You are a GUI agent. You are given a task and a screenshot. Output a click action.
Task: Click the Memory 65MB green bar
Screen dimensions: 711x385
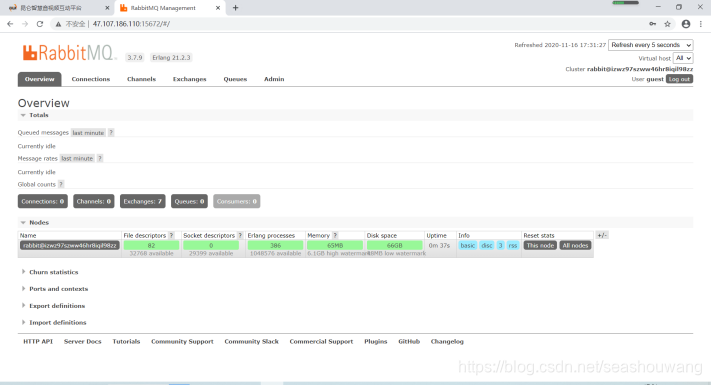click(335, 245)
